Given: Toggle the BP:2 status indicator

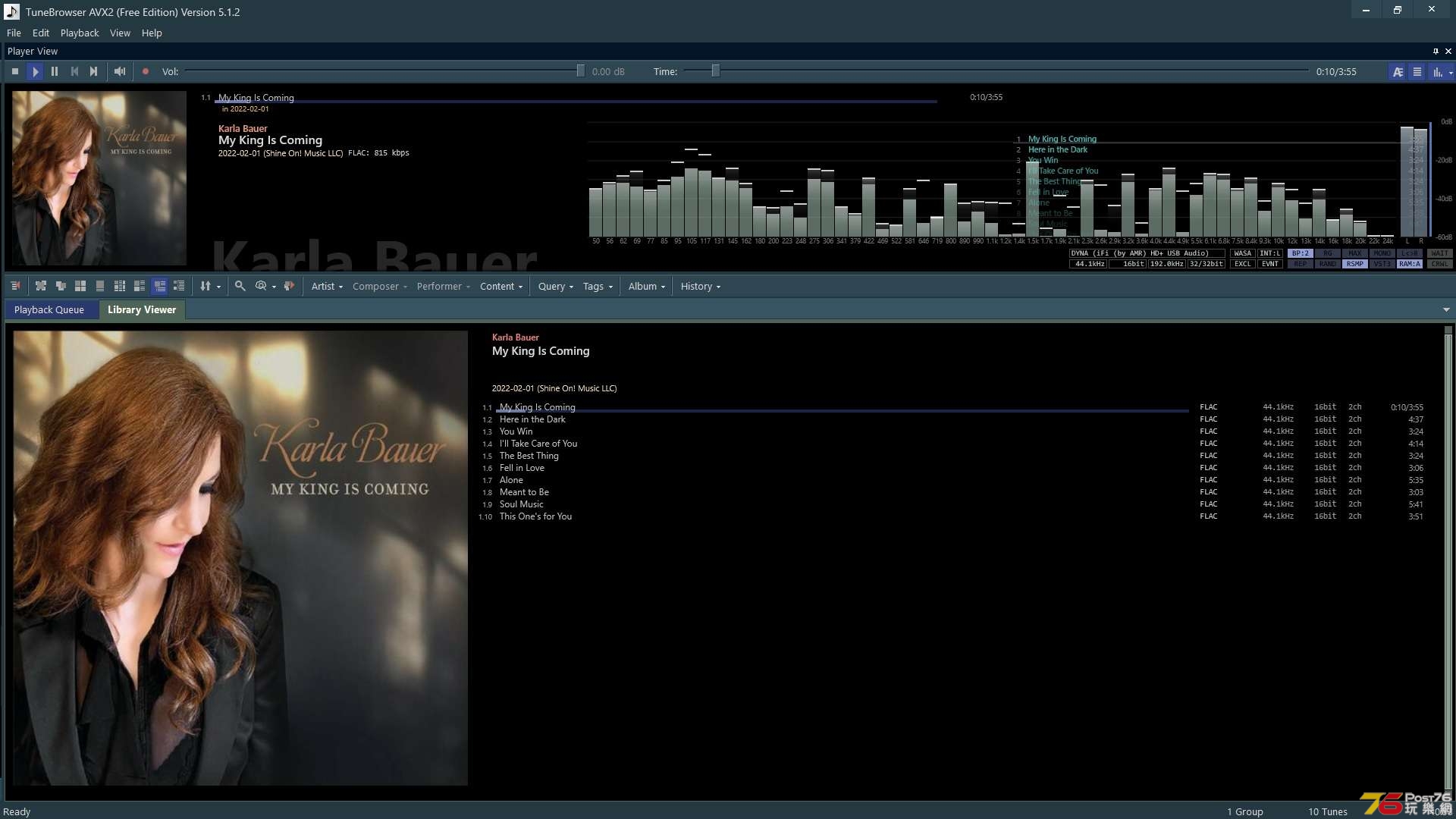Looking at the screenshot, I should click(1301, 253).
